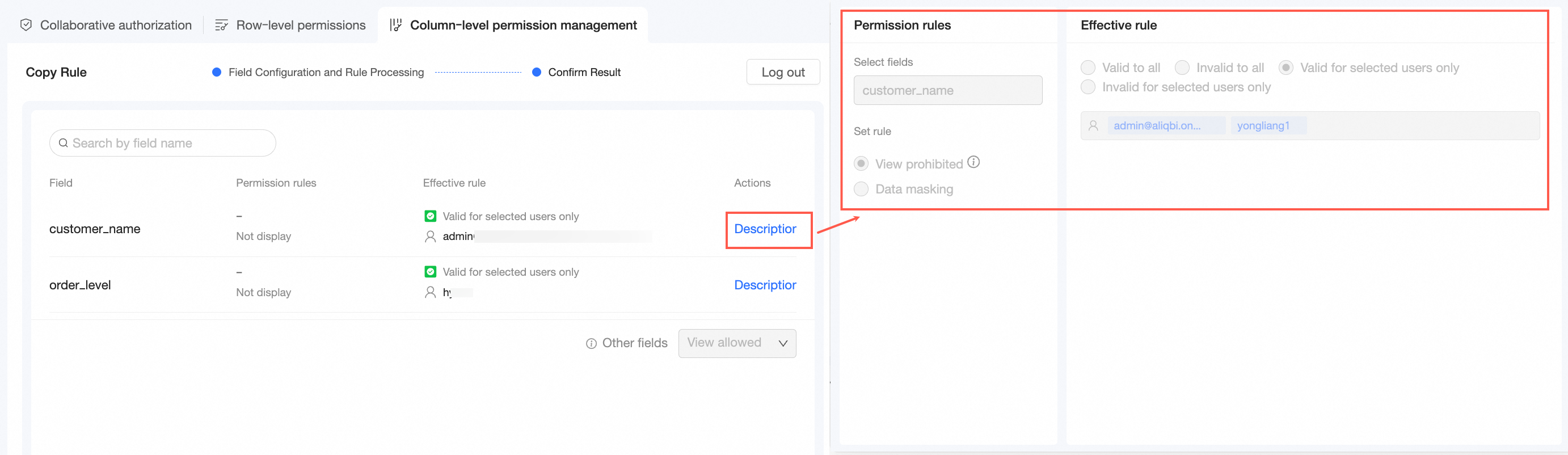Click user icon in customer_name row
Image resolution: width=1568 pixels, height=455 pixels.
[x=431, y=237]
